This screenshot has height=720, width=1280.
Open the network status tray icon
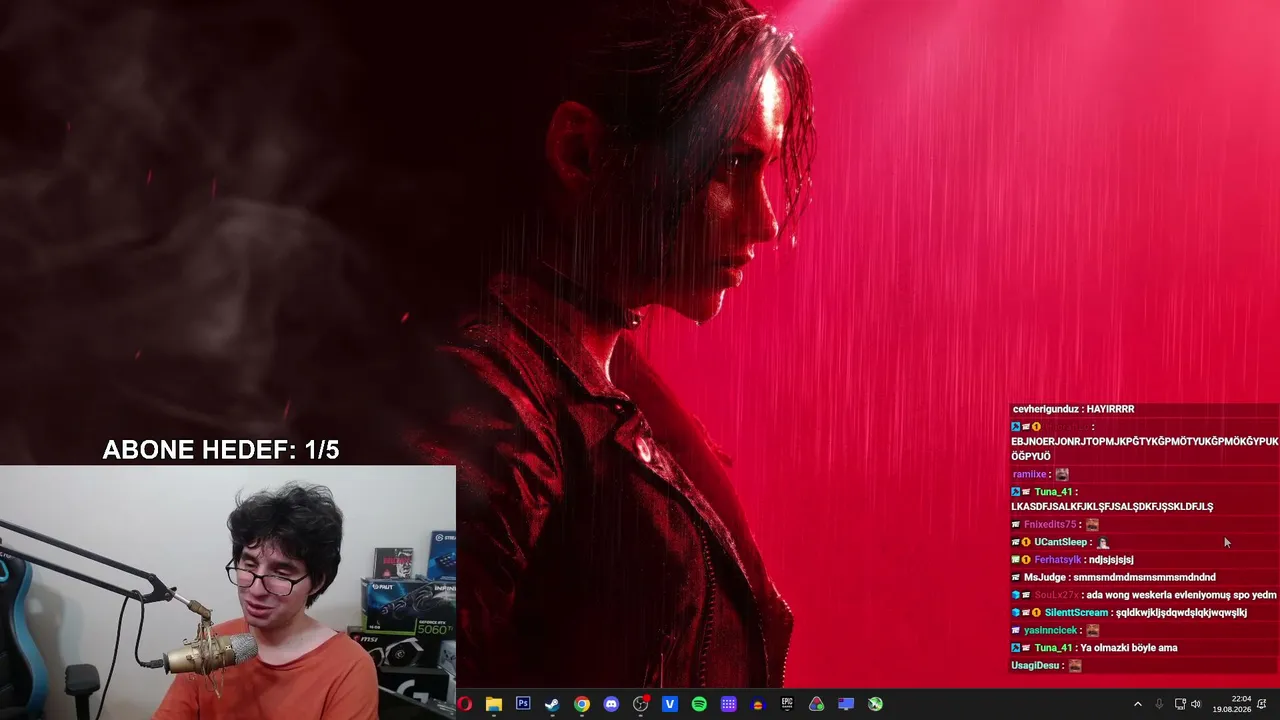coord(1180,704)
